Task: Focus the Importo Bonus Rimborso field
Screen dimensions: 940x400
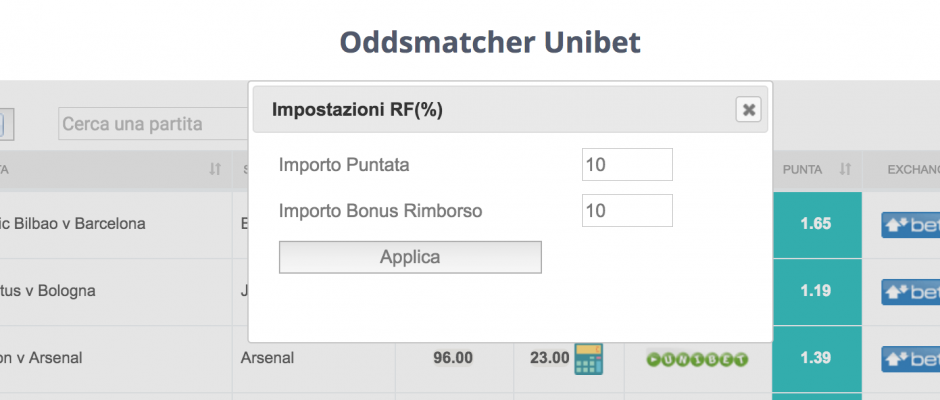Action: [627, 210]
